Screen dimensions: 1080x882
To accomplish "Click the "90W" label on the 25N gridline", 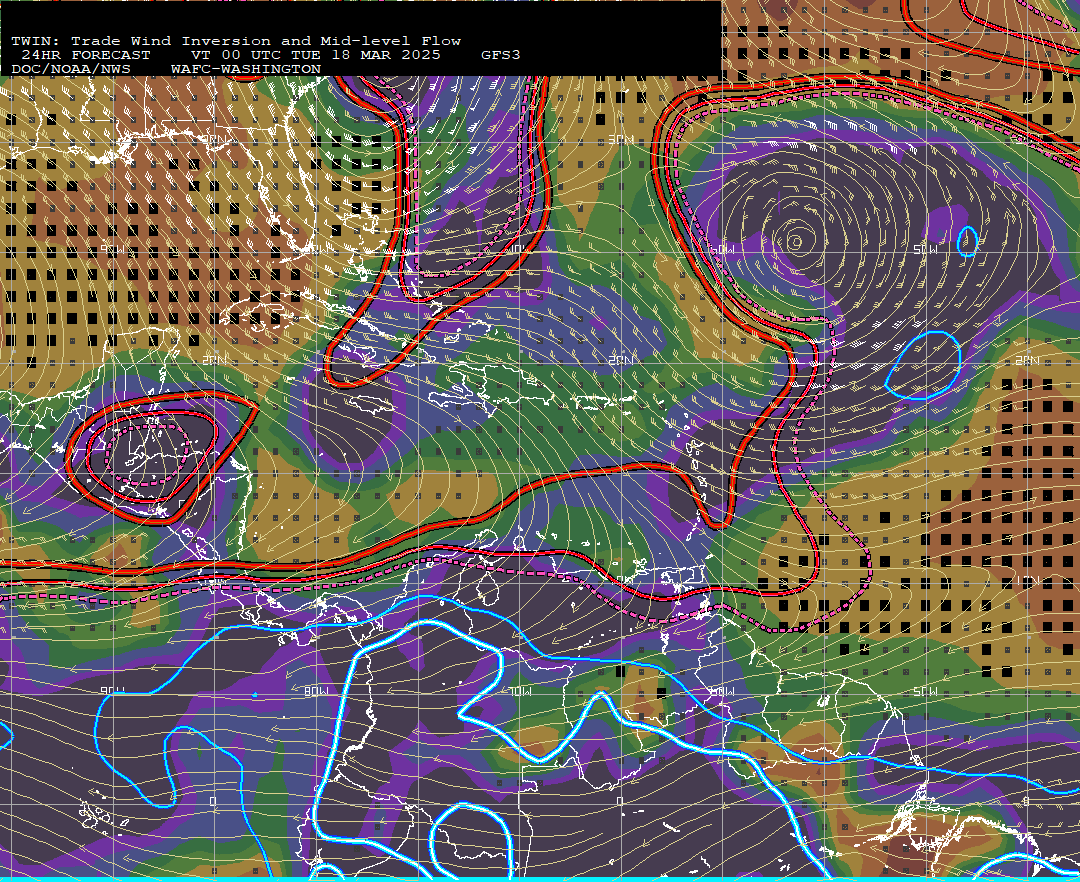I will tap(112, 249).
